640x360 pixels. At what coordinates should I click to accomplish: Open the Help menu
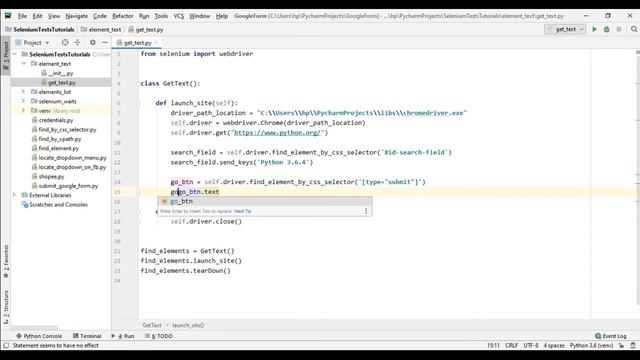pyautogui.click(x=222, y=16)
